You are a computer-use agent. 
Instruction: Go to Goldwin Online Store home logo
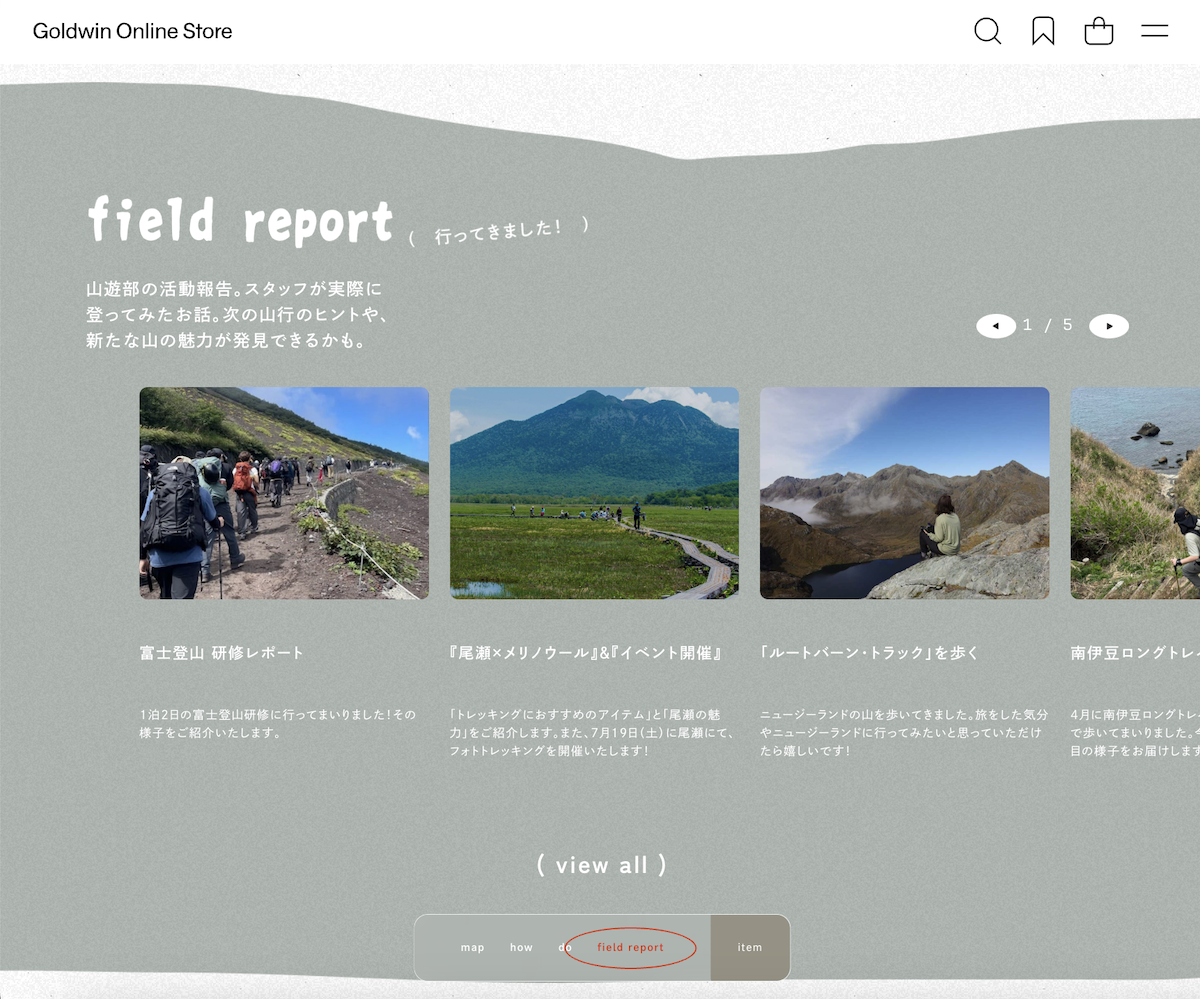click(x=132, y=31)
